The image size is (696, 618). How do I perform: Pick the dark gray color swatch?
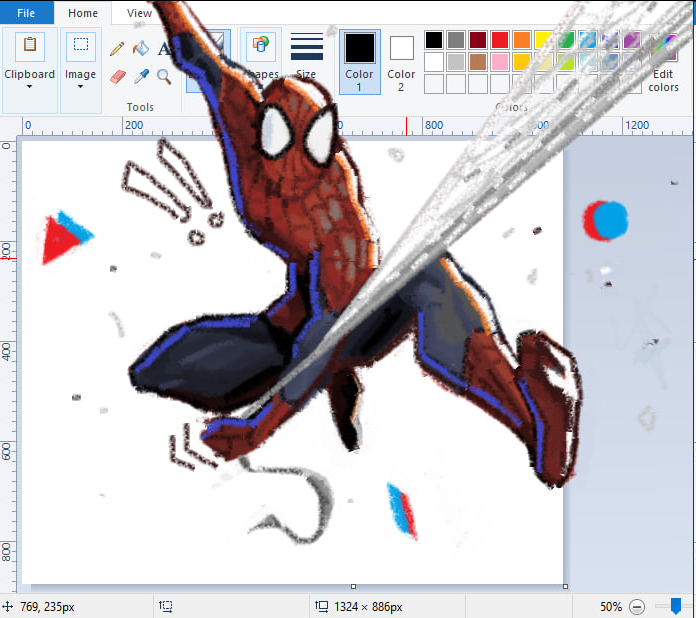pyautogui.click(x=456, y=40)
